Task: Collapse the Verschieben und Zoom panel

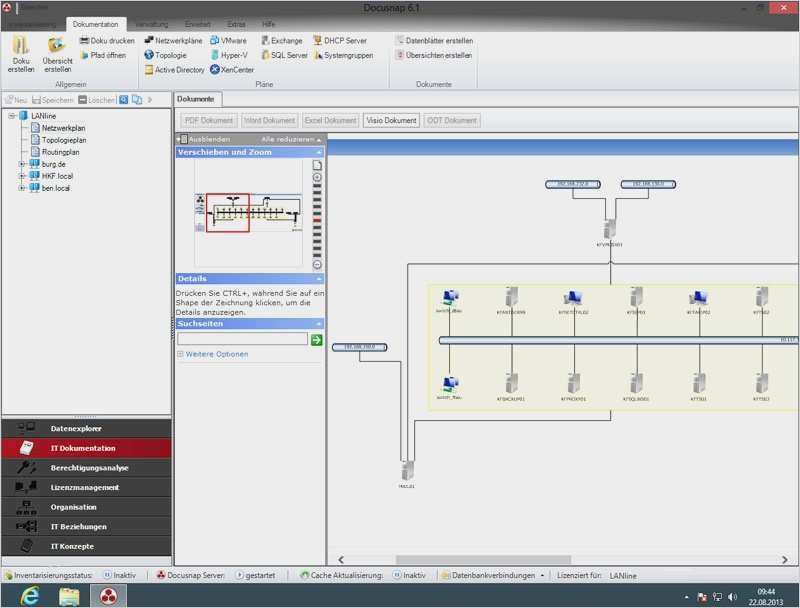Action: point(319,152)
